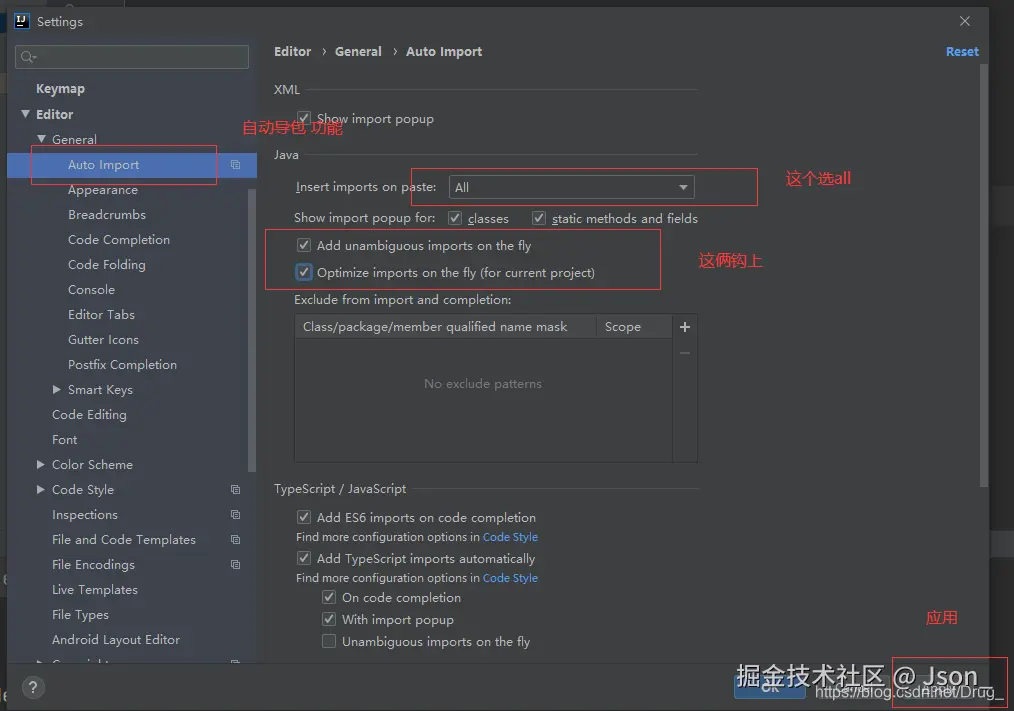Open File Types settings page
The height and width of the screenshot is (711, 1014).
(80, 615)
